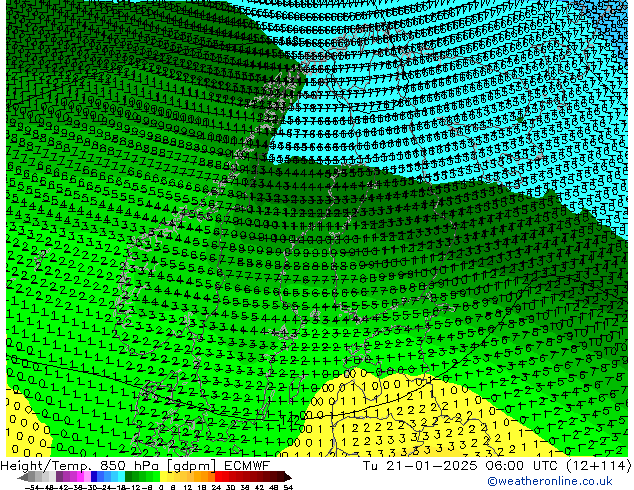Click the '42' positive legend scale value

point(260,488)
